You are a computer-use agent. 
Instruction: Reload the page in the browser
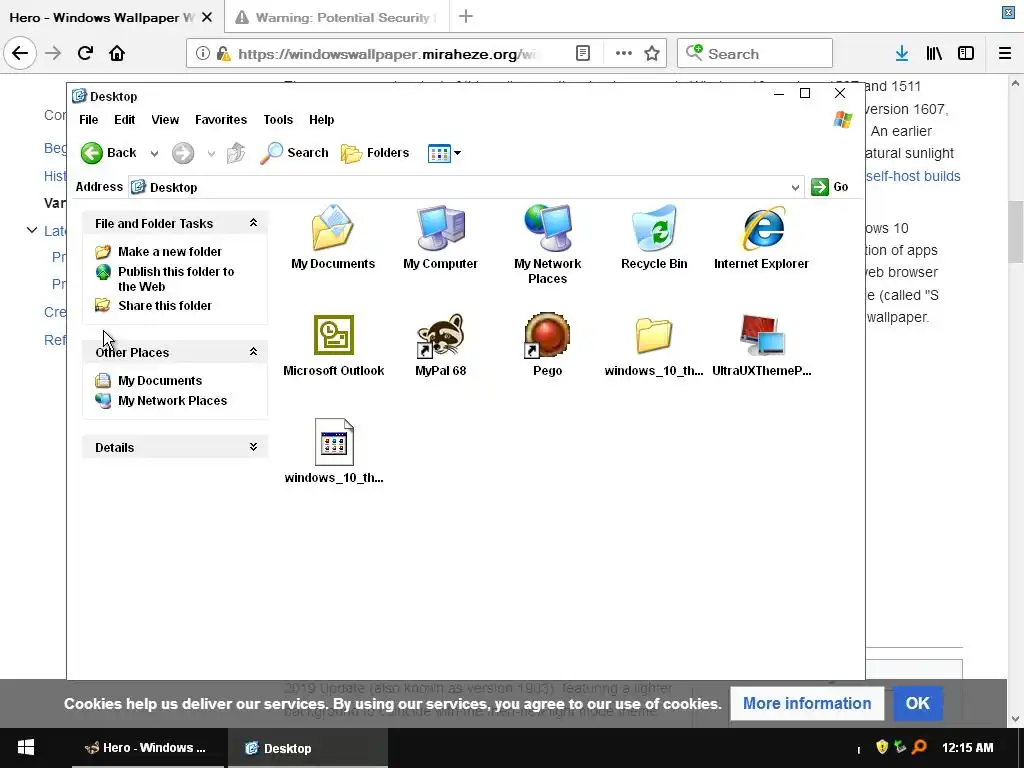(x=85, y=53)
